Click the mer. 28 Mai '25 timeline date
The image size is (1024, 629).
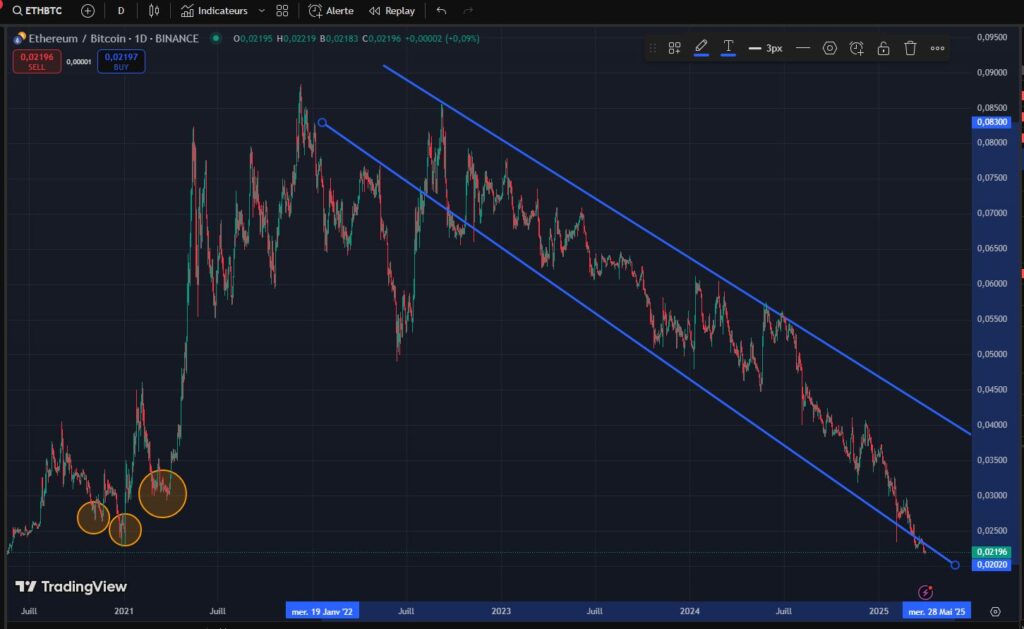point(938,611)
